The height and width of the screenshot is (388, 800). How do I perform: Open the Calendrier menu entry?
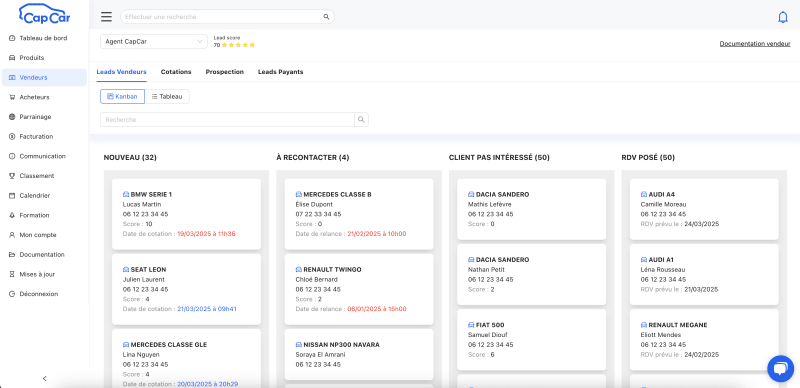(44, 196)
